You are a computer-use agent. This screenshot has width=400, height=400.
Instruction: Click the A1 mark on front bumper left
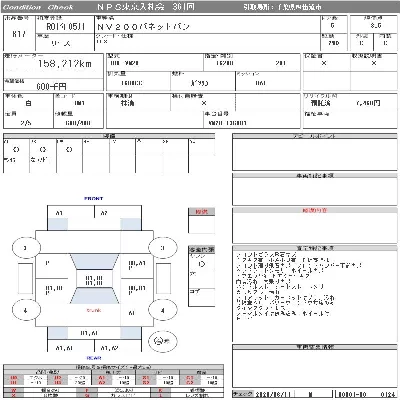(x=59, y=213)
